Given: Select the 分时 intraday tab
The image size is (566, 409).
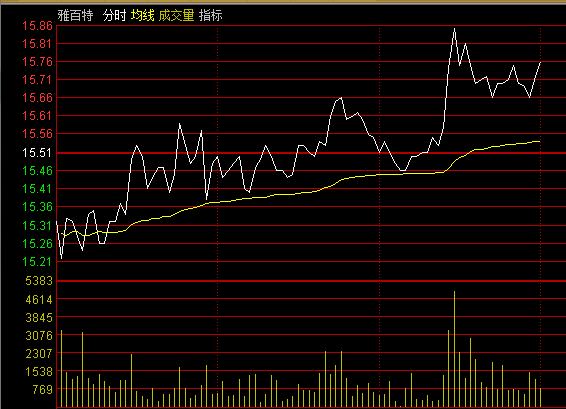Looking at the screenshot, I should click(x=114, y=16).
